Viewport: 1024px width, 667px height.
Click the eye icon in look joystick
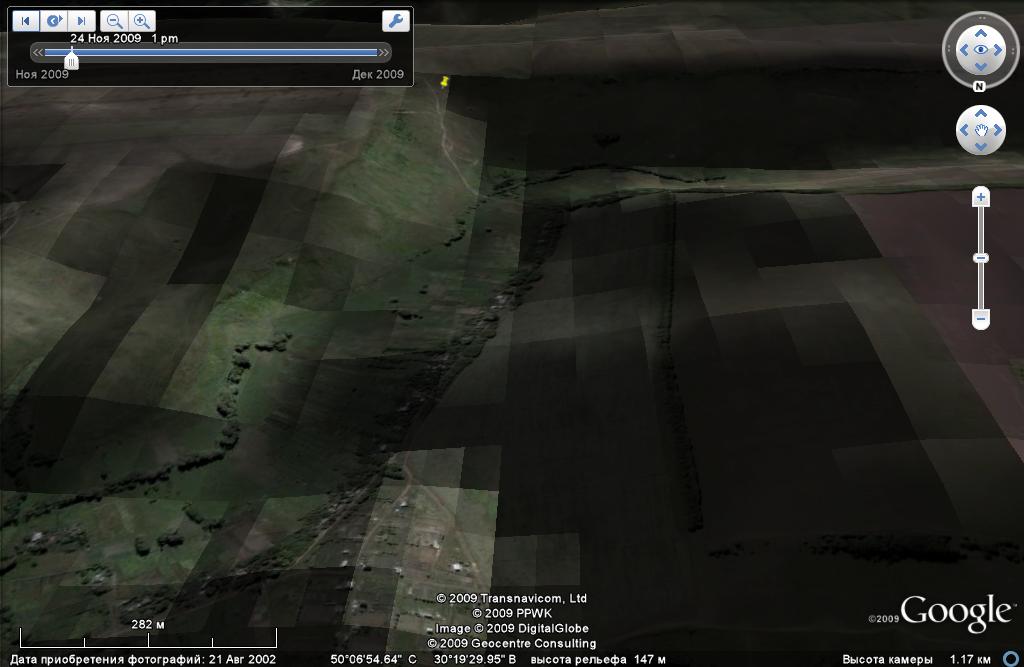pos(980,49)
